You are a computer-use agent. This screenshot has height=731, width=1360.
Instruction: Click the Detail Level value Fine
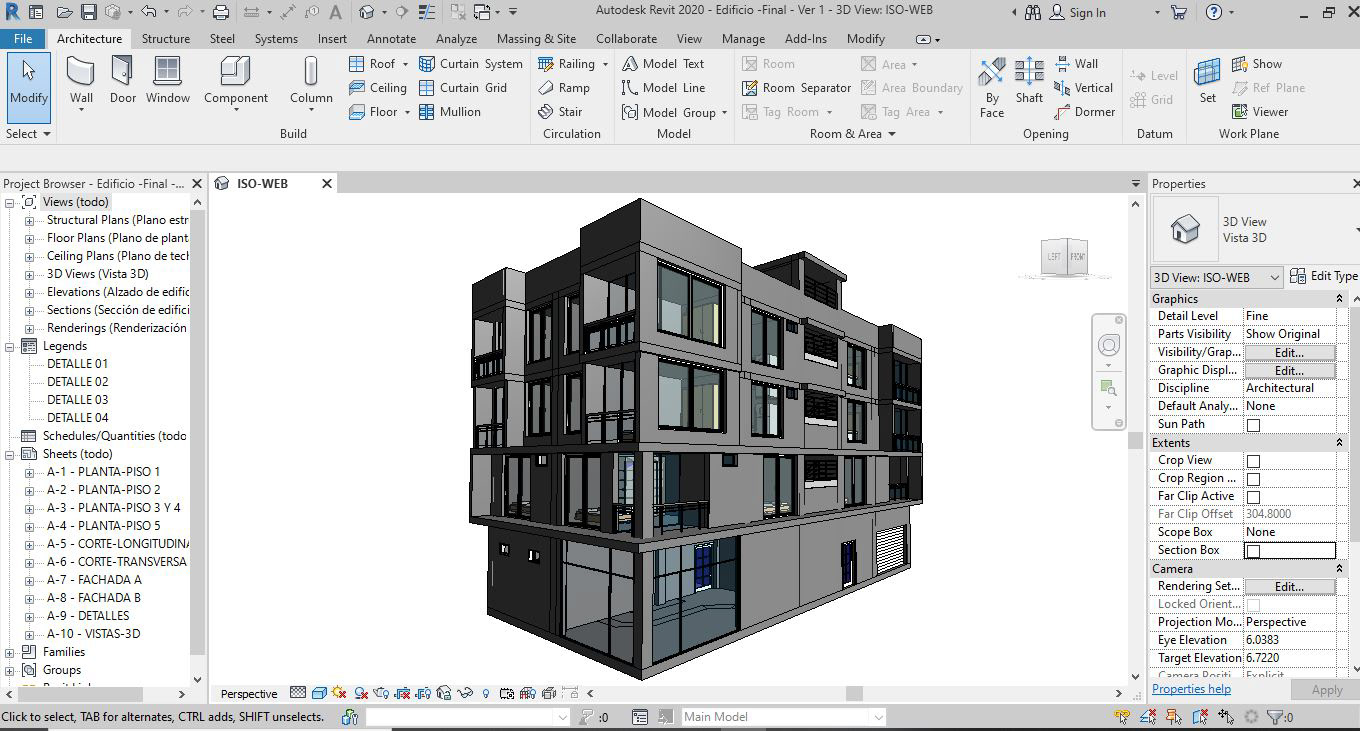(1290, 316)
